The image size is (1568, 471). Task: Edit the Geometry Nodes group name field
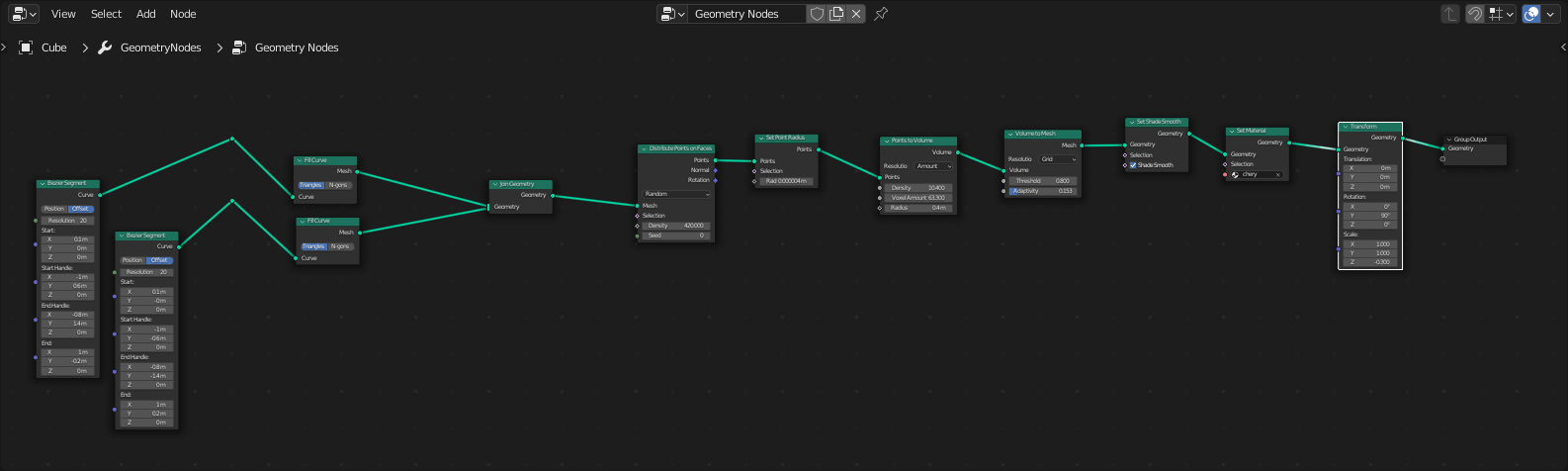tap(745, 14)
